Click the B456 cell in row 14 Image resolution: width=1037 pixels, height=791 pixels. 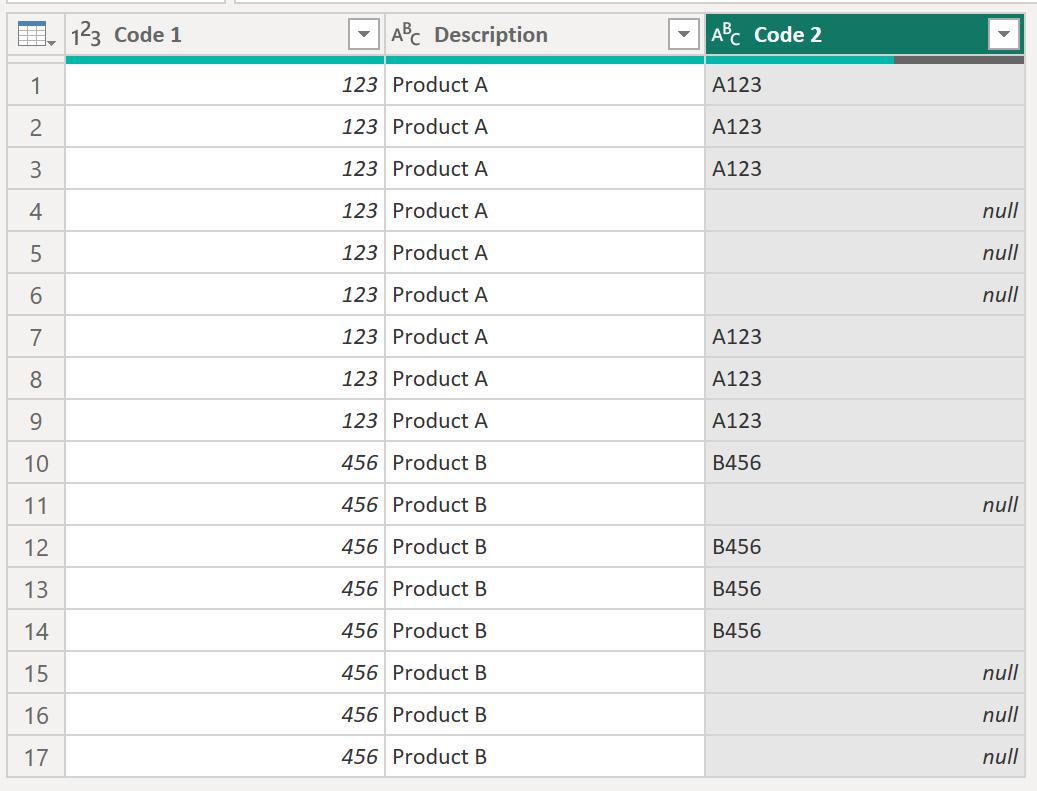[x=865, y=631]
